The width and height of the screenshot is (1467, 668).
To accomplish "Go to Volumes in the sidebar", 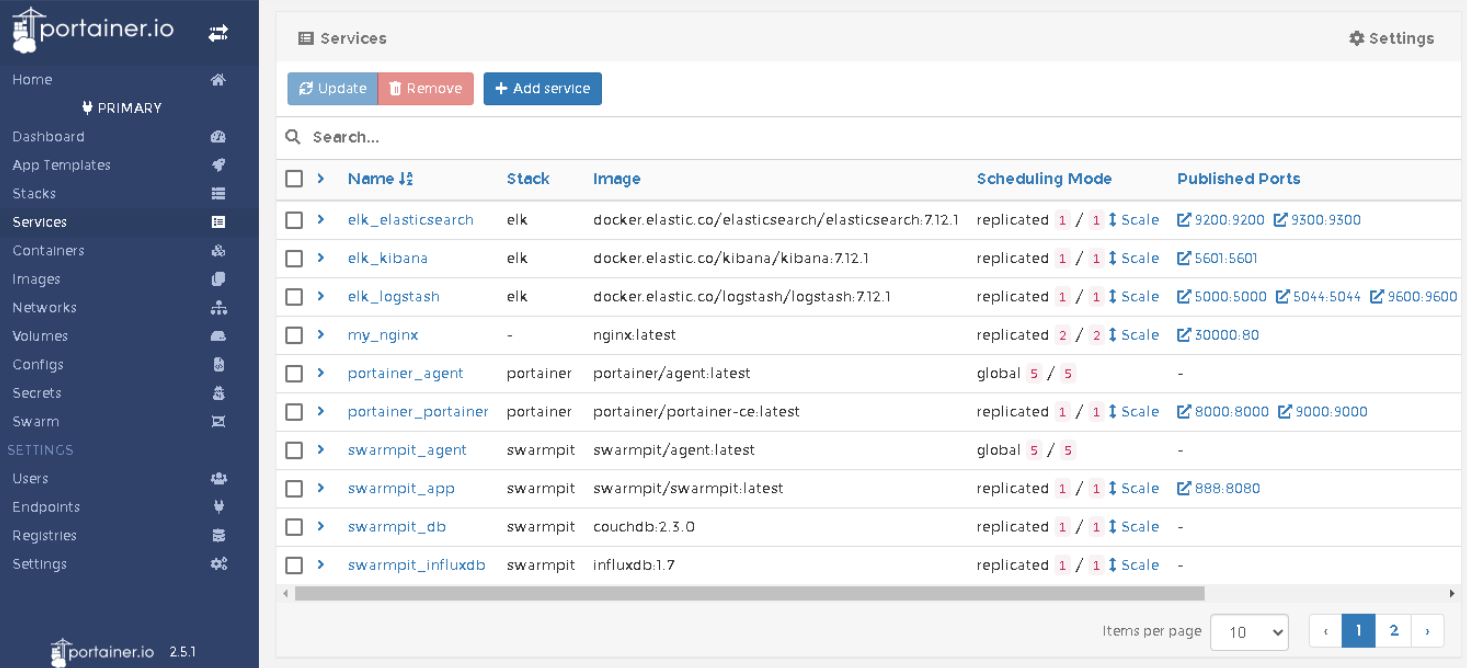I will click(x=40, y=336).
